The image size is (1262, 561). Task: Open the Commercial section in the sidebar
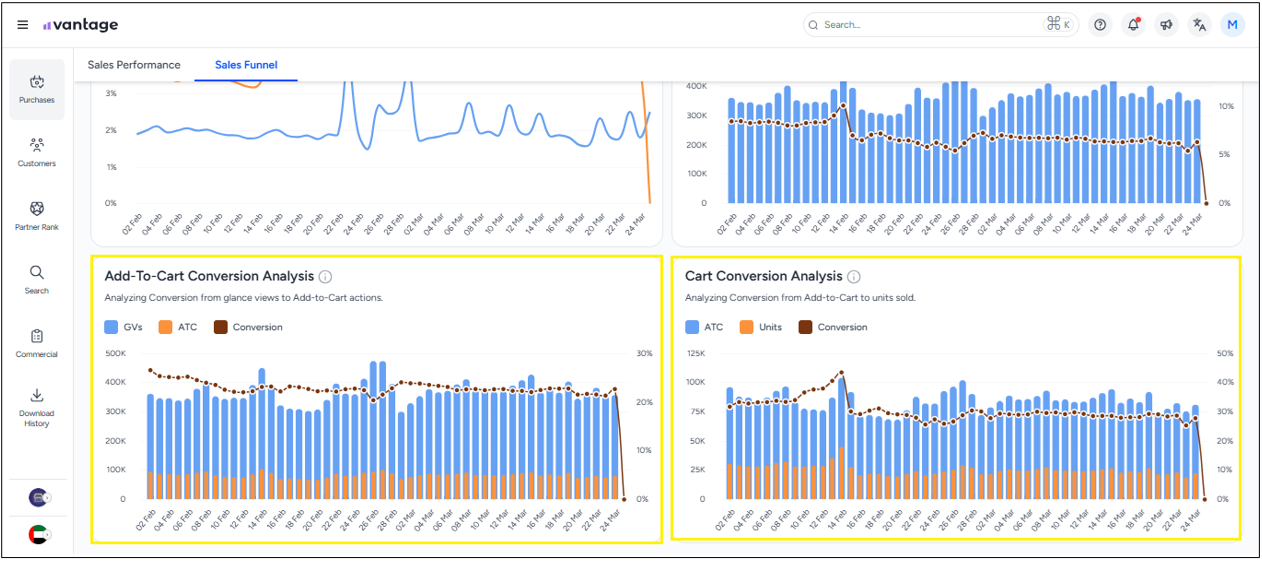click(37, 343)
